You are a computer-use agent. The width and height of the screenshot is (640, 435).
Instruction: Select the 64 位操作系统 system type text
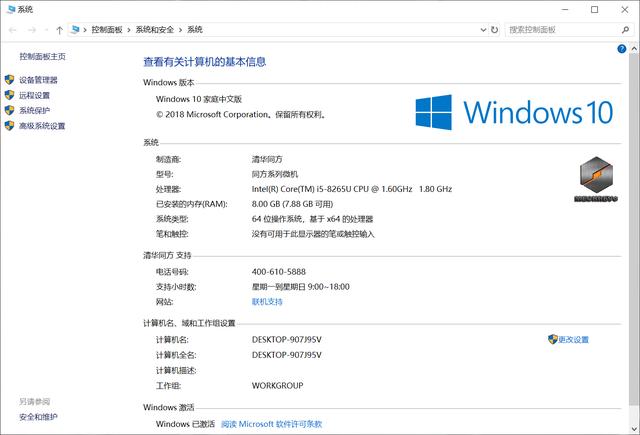point(312,219)
